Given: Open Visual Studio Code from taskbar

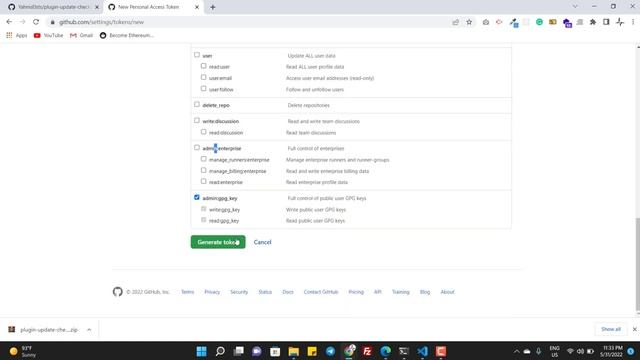Looking at the screenshot, I should (422, 351).
